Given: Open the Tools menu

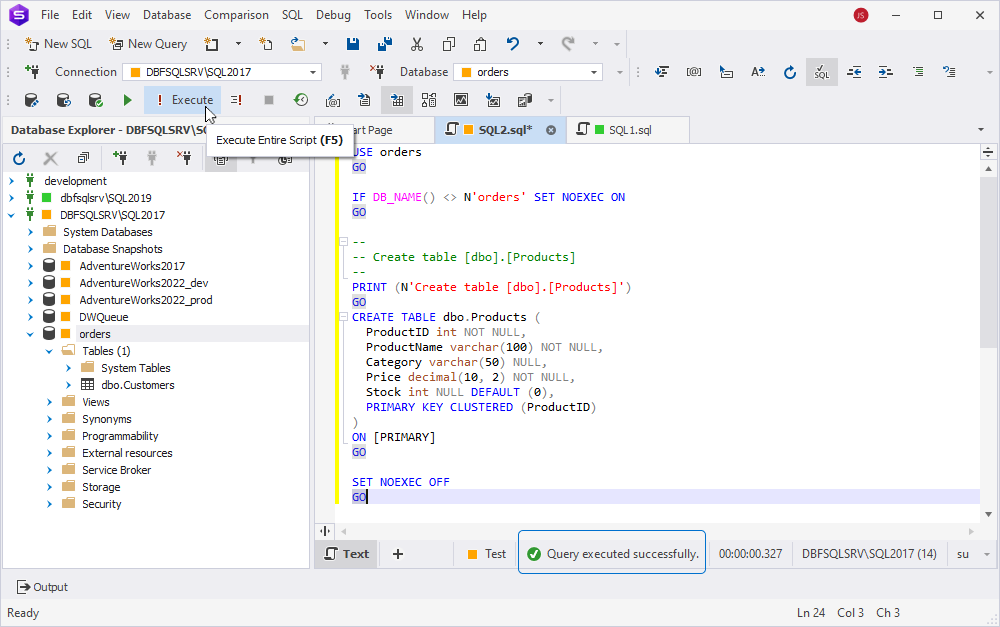Looking at the screenshot, I should [378, 15].
